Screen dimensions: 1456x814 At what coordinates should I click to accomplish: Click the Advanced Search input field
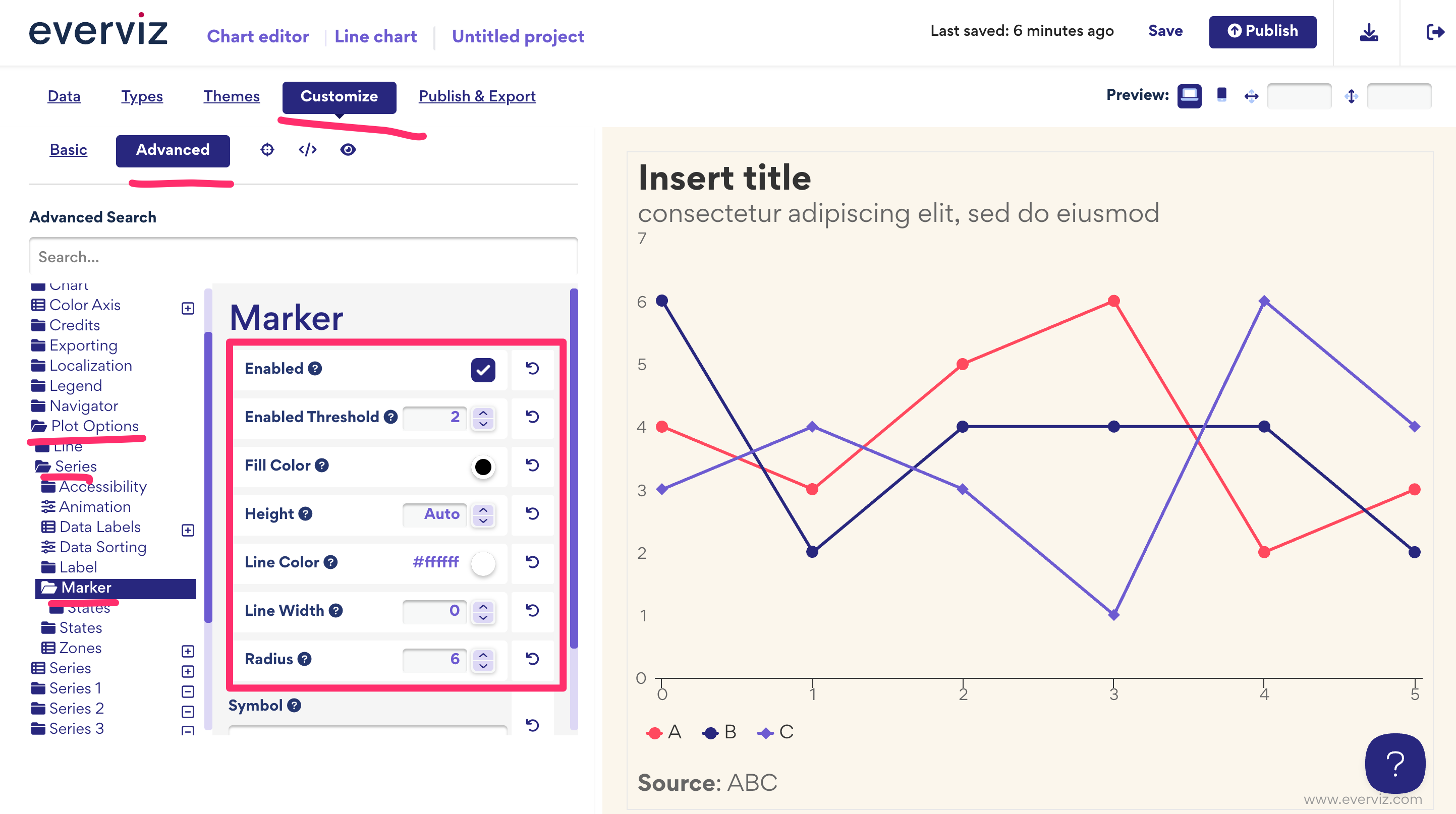pos(303,257)
